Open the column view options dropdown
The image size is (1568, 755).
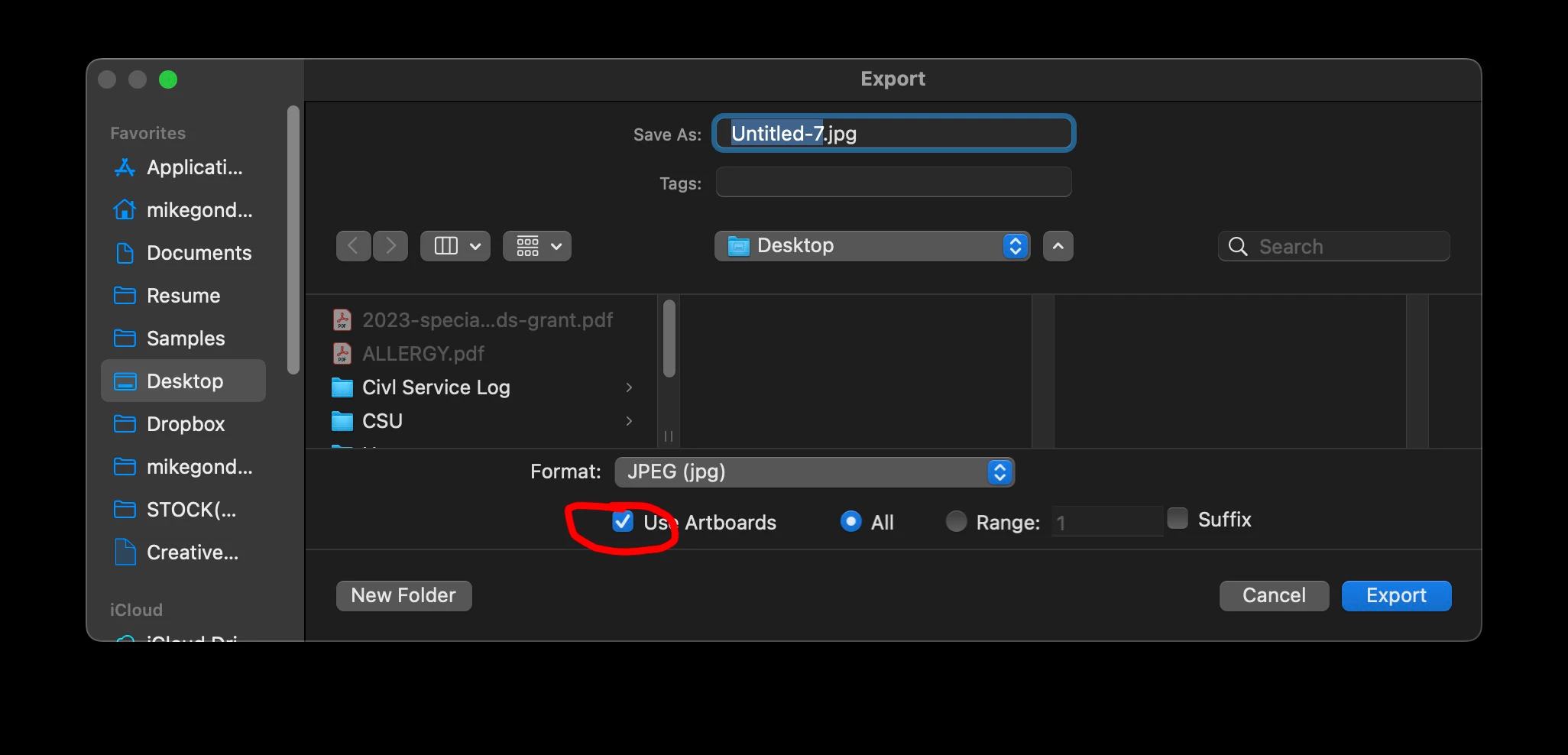click(455, 246)
